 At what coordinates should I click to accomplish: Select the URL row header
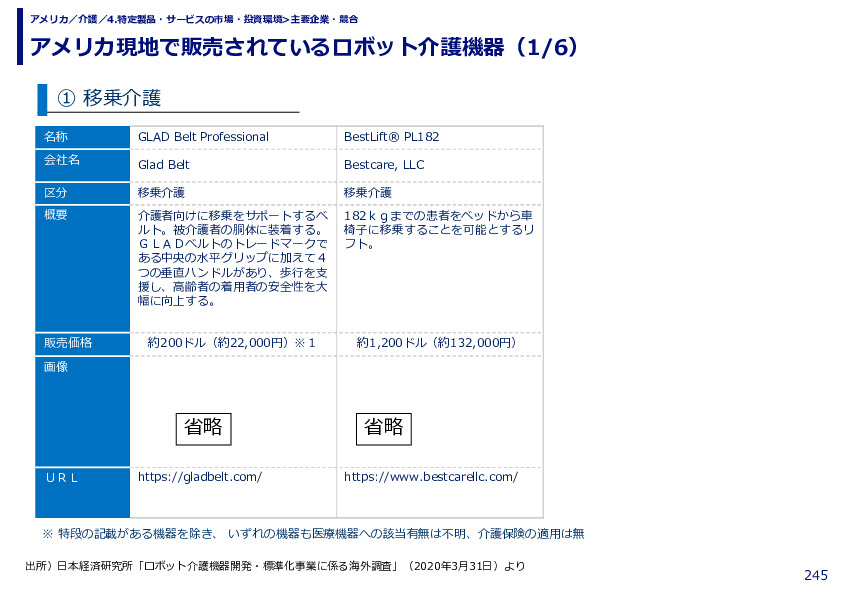(83, 492)
